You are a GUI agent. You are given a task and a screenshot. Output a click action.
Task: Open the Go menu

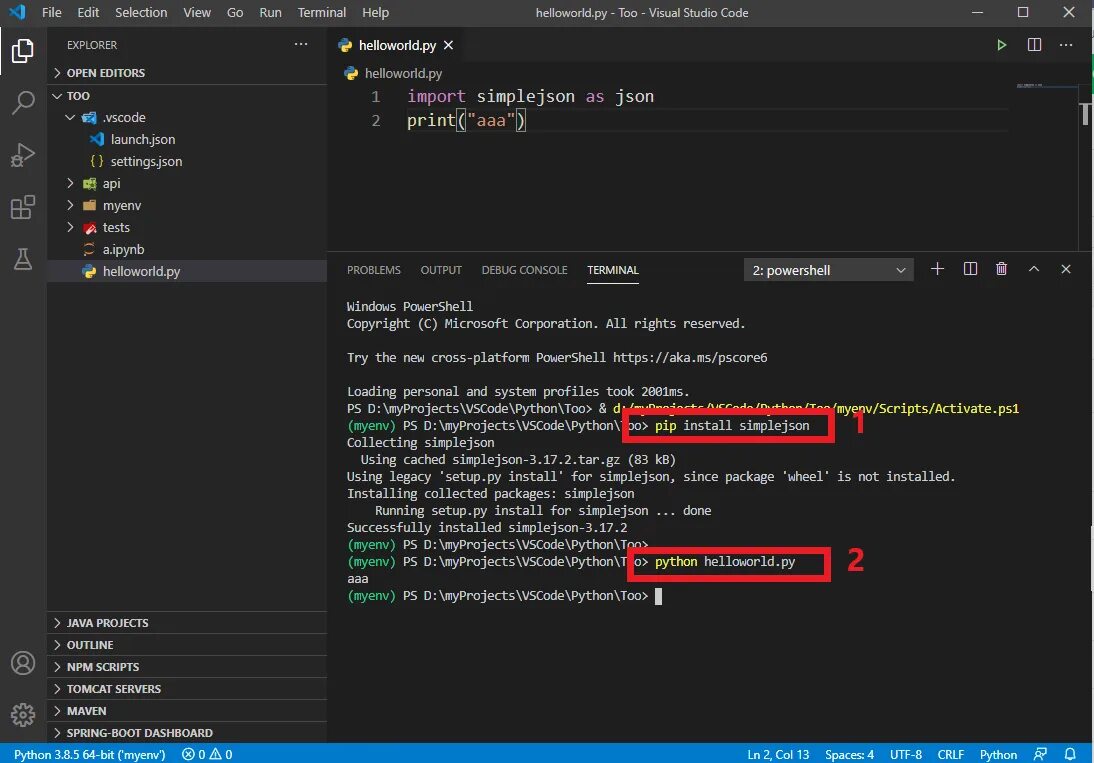tap(235, 13)
